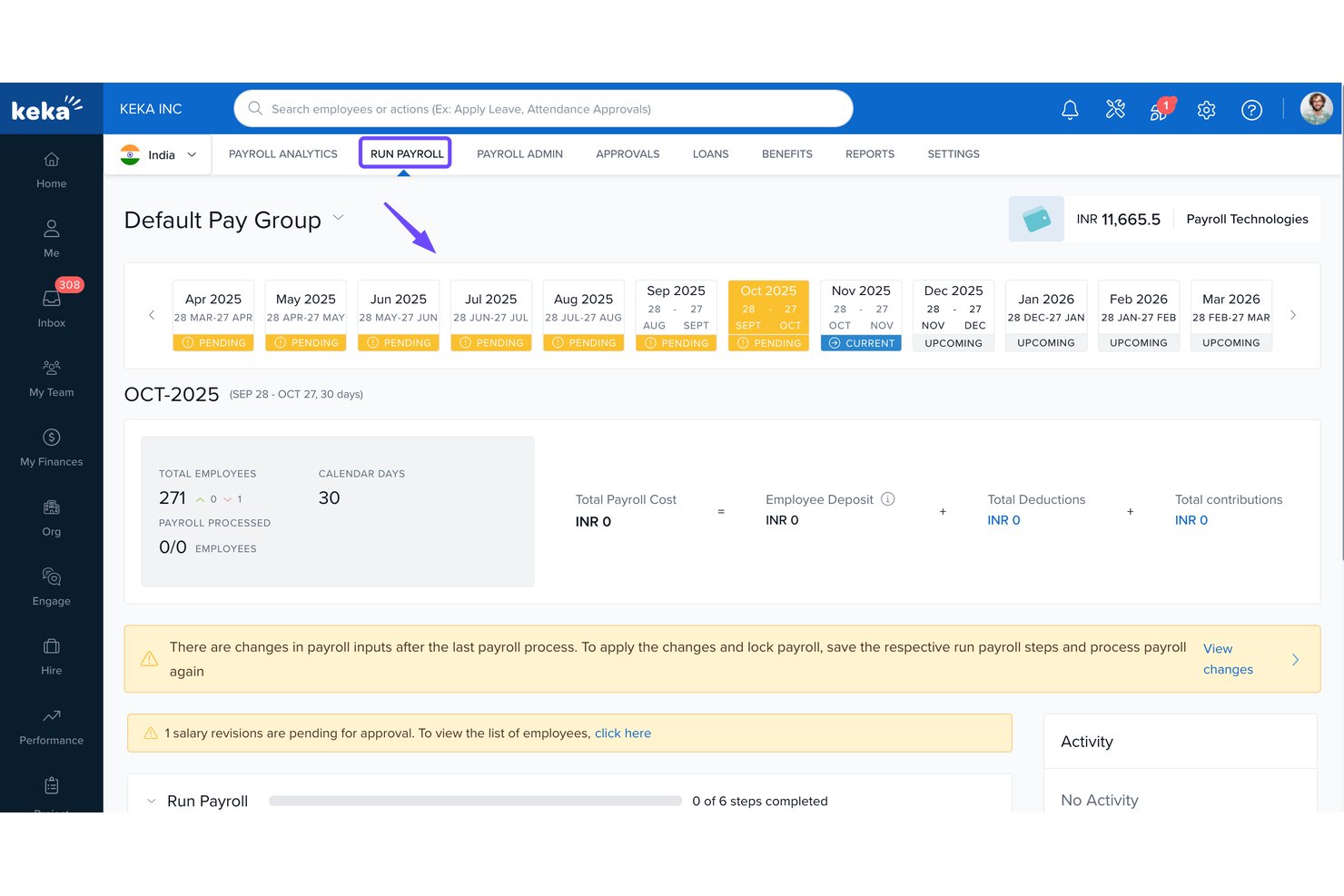Click Total Deductions INR 0 link
The width and height of the screenshot is (1344, 896).
[x=1003, y=520]
